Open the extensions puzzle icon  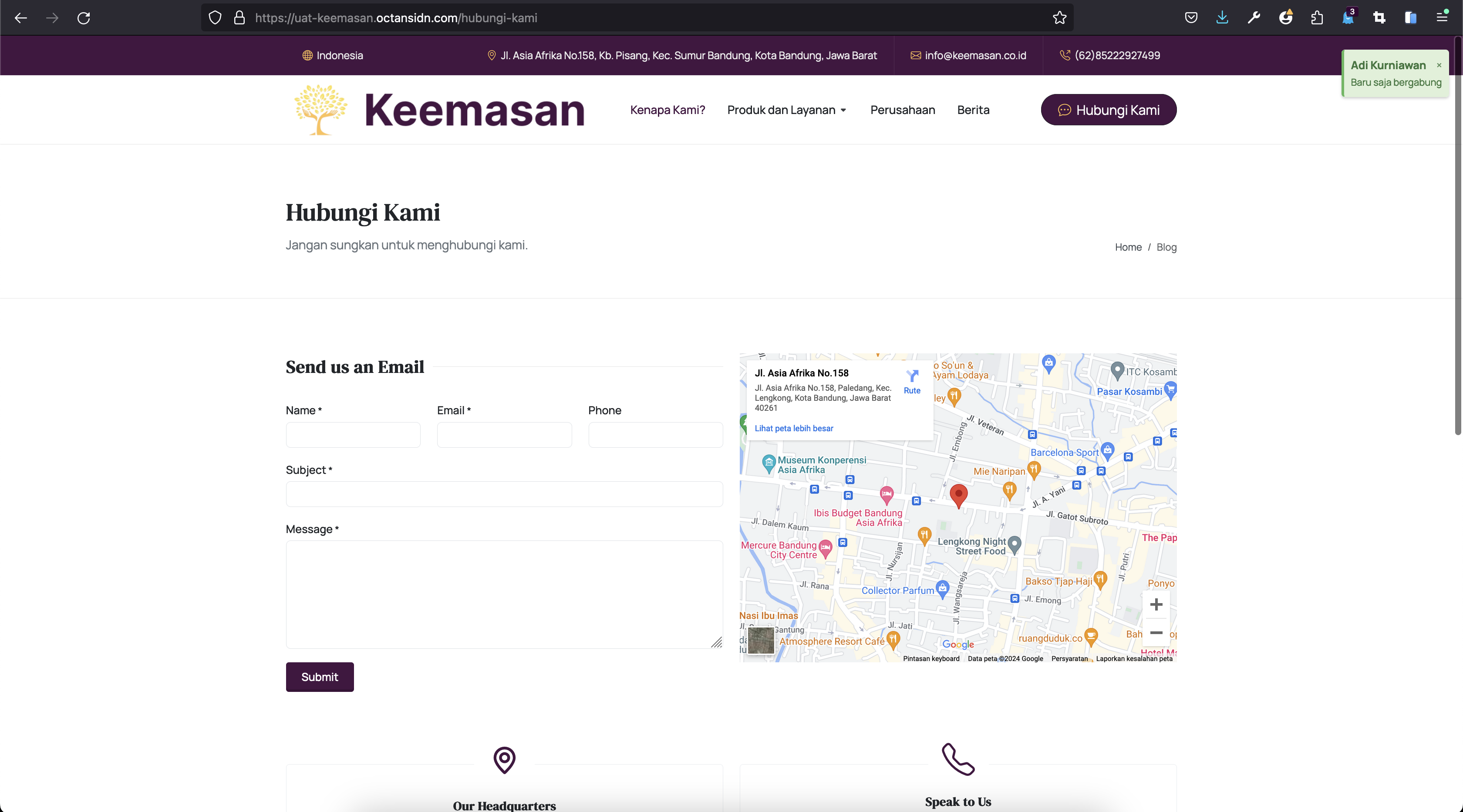[1317, 18]
